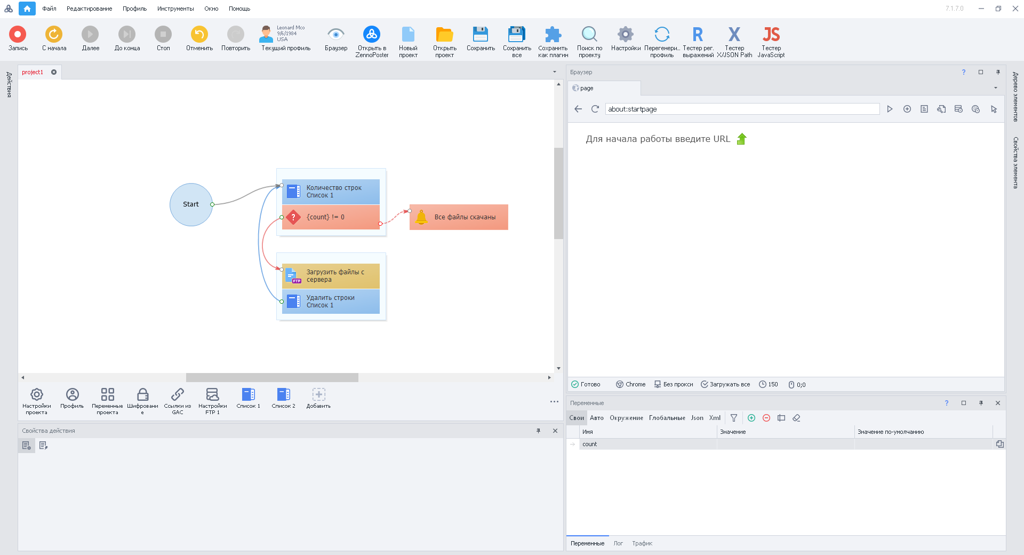This screenshot has width=1024, height=555.
Task: Click Перегенерировать профиль icon
Action: click(661, 41)
